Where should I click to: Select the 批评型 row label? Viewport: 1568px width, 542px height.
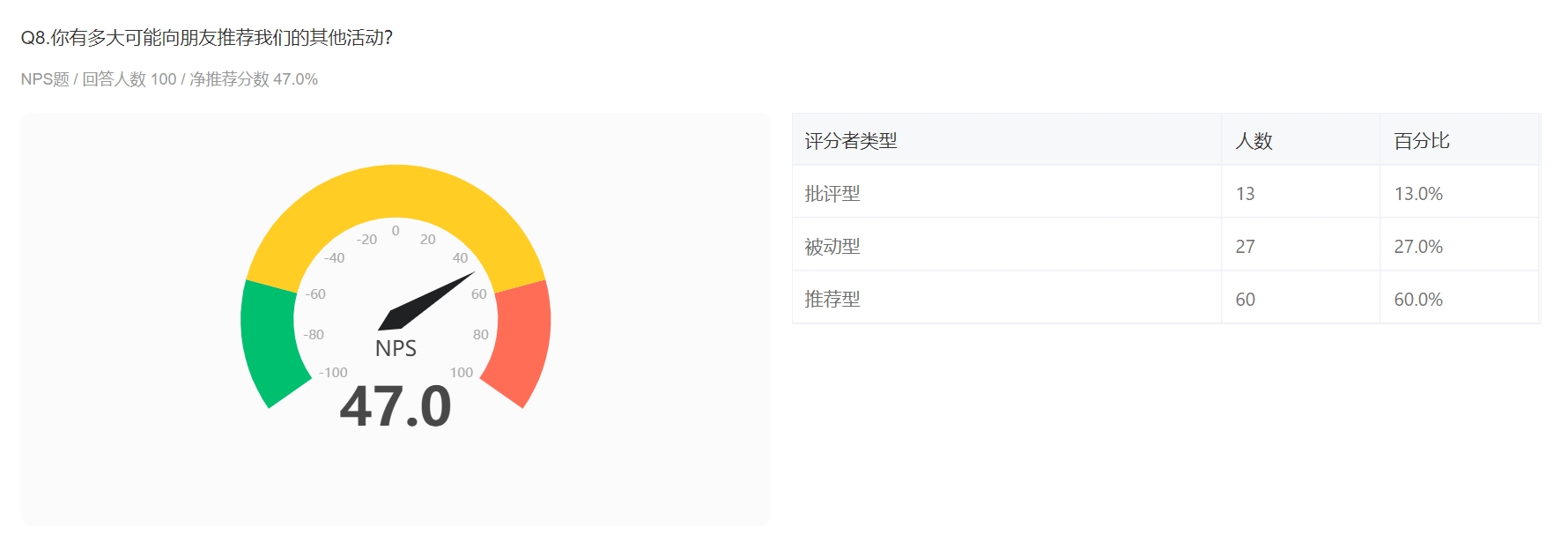(832, 194)
